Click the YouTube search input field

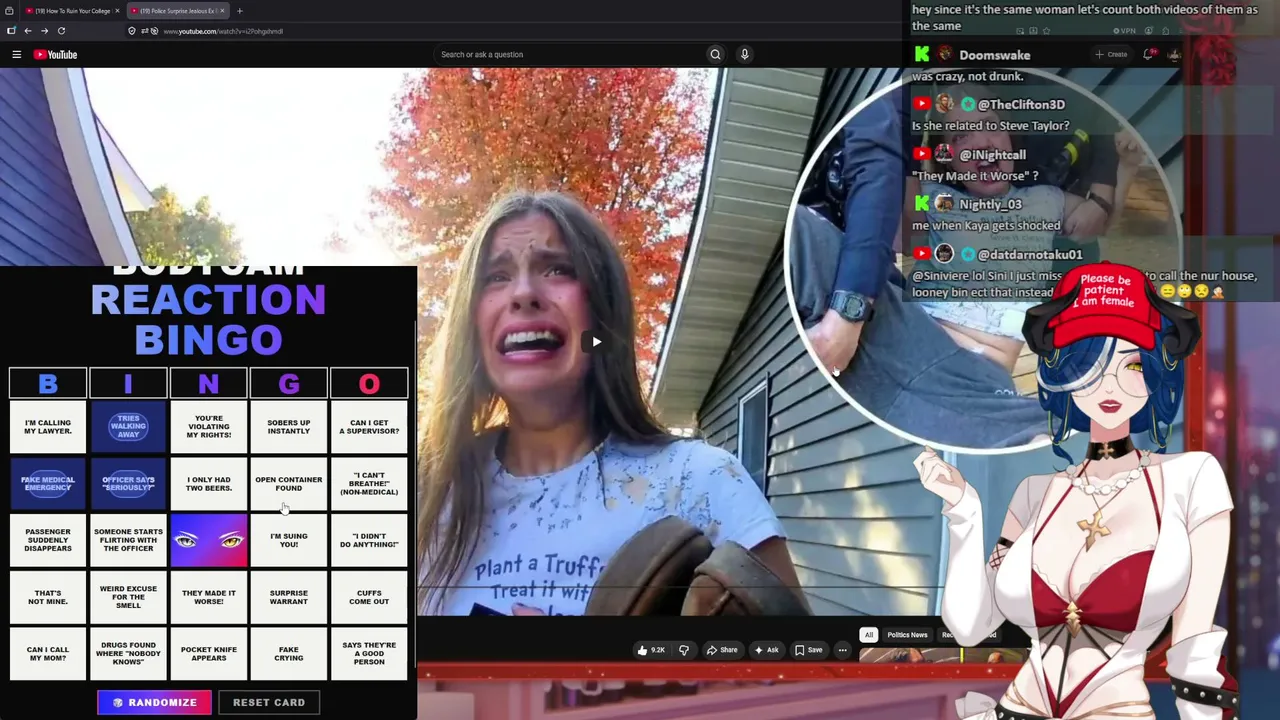(x=570, y=54)
